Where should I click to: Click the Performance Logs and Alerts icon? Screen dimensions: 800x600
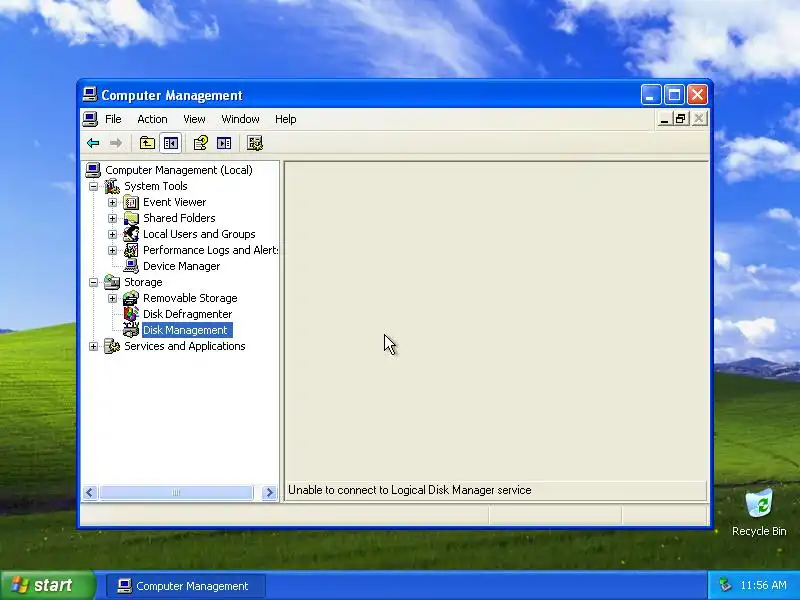click(131, 251)
